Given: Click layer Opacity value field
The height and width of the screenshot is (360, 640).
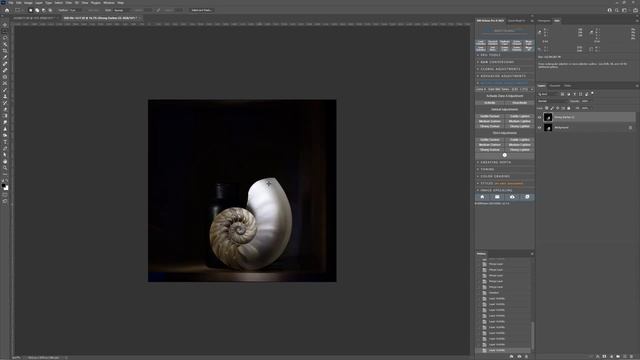Looking at the screenshot, I should [586, 101].
